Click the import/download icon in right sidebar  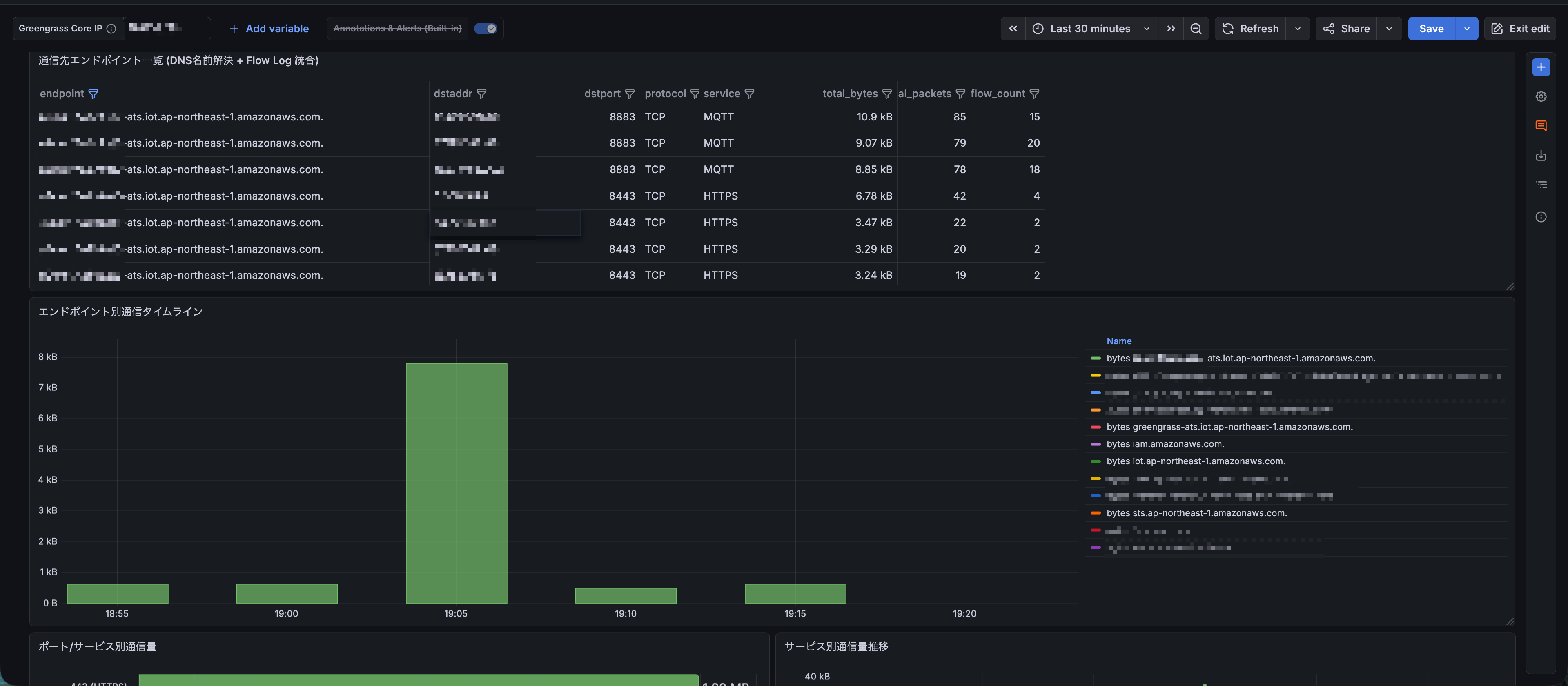pos(1541,156)
